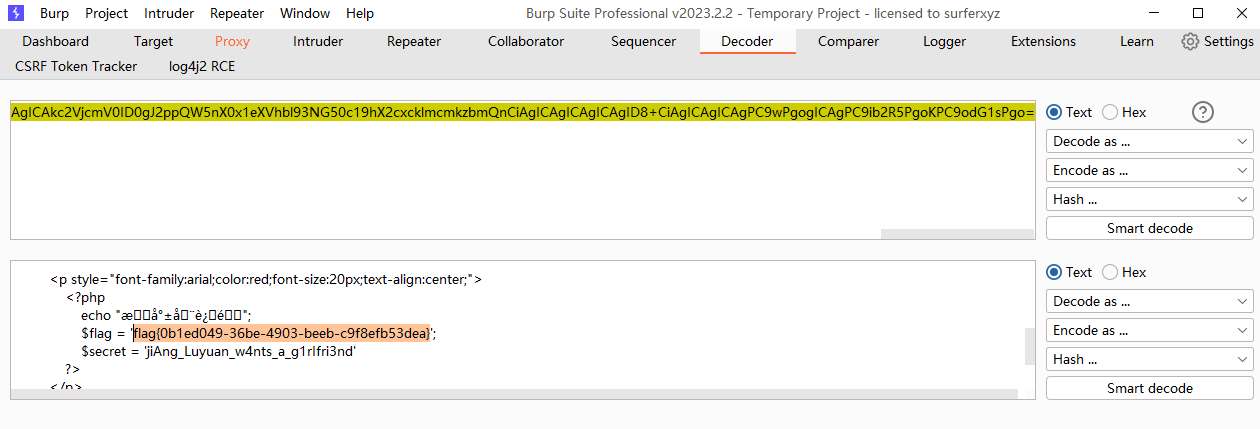Switch to the Dashboard tab
The image size is (1260, 429).
point(55,41)
